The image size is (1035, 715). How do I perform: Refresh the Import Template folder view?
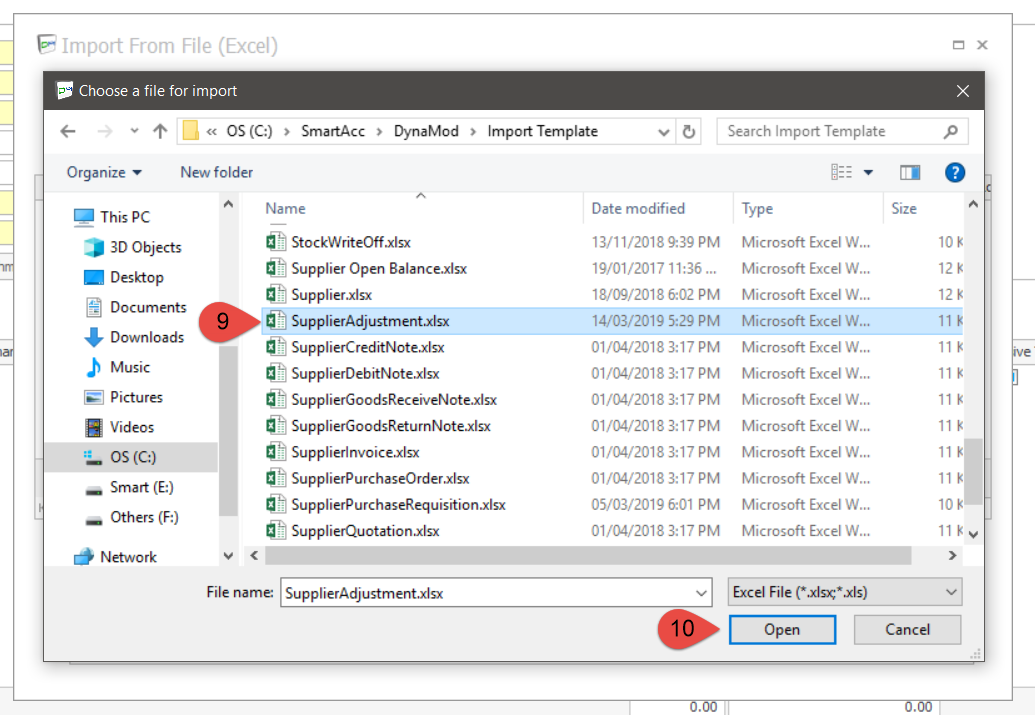[x=688, y=131]
